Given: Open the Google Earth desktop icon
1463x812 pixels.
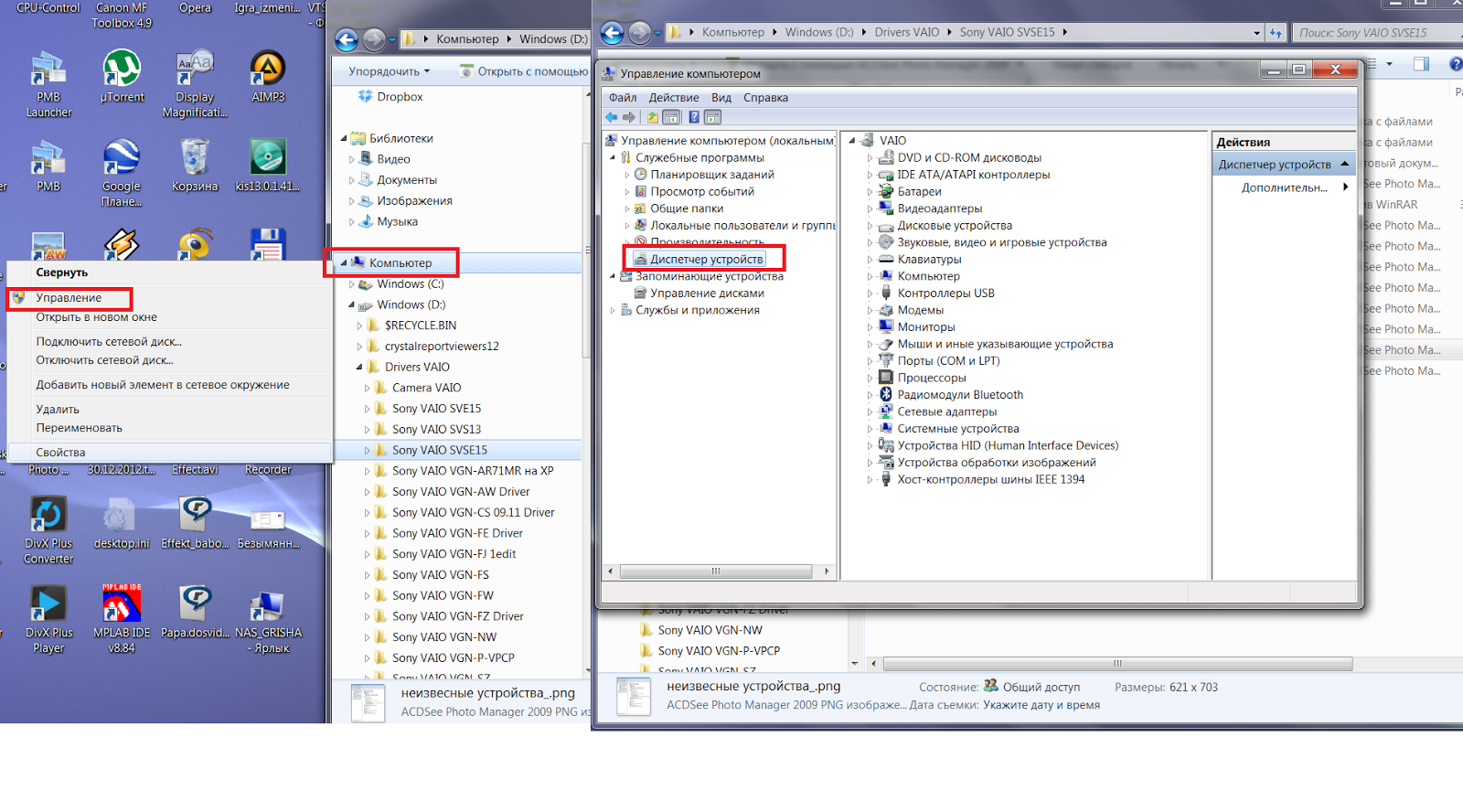Looking at the screenshot, I should click(122, 172).
